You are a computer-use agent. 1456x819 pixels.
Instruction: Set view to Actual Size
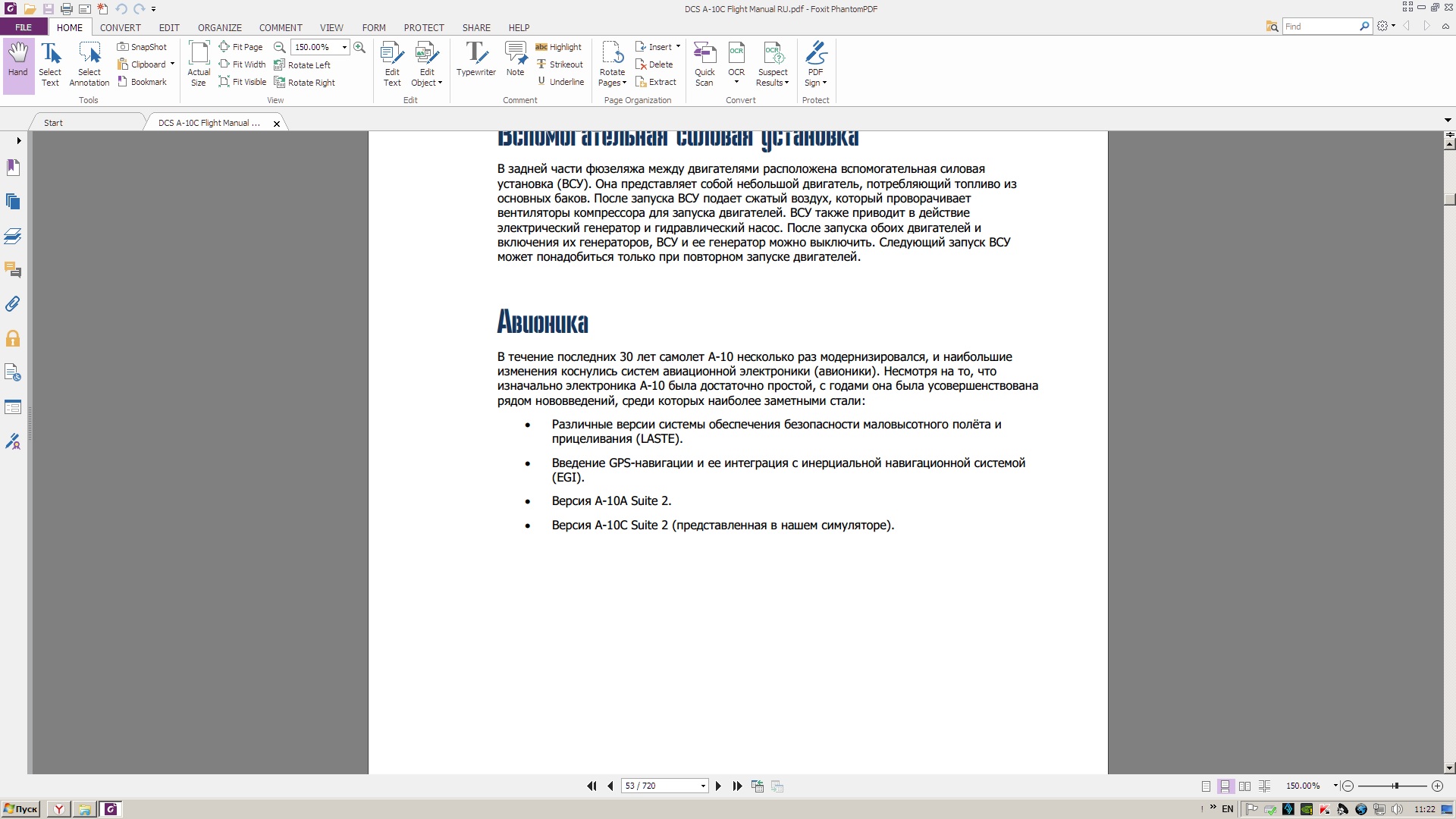199,65
